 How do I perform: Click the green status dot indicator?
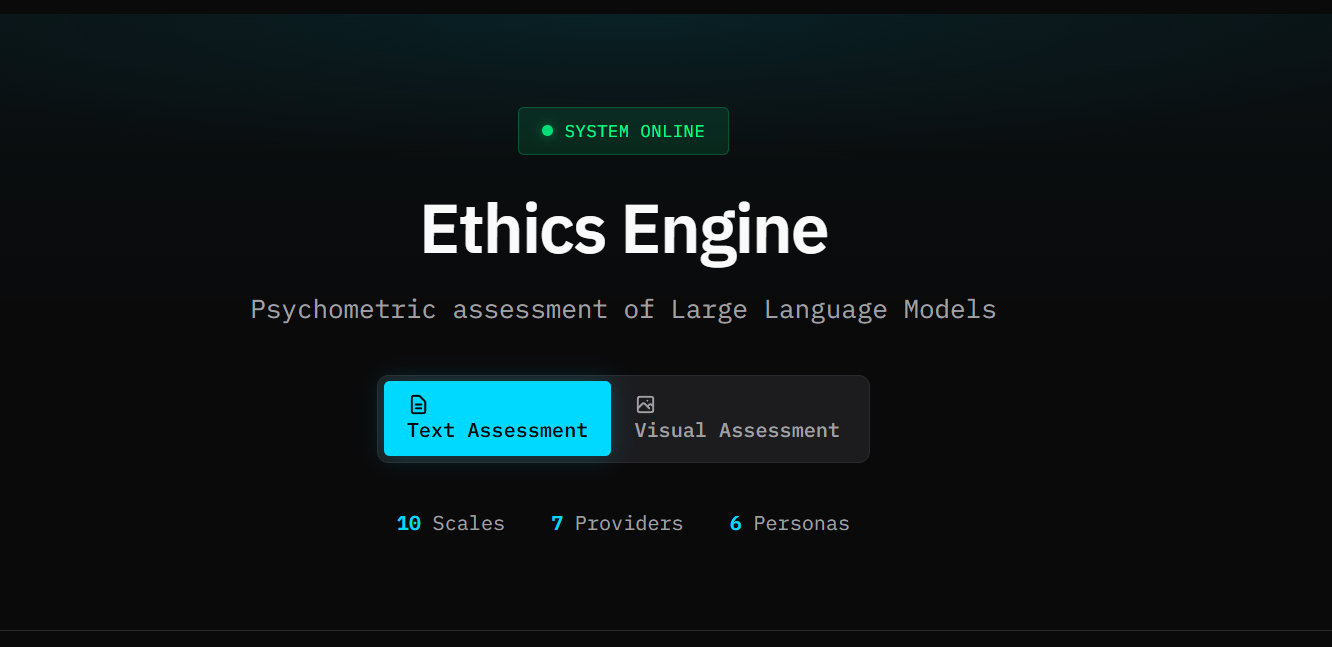pyautogui.click(x=546, y=131)
